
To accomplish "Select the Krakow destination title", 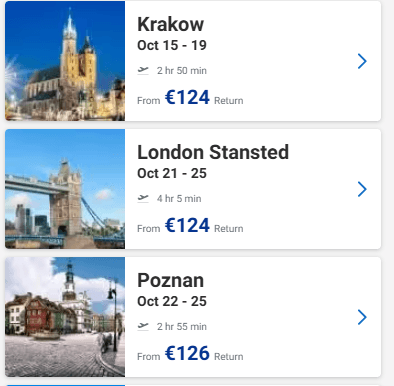I will click(x=170, y=24).
